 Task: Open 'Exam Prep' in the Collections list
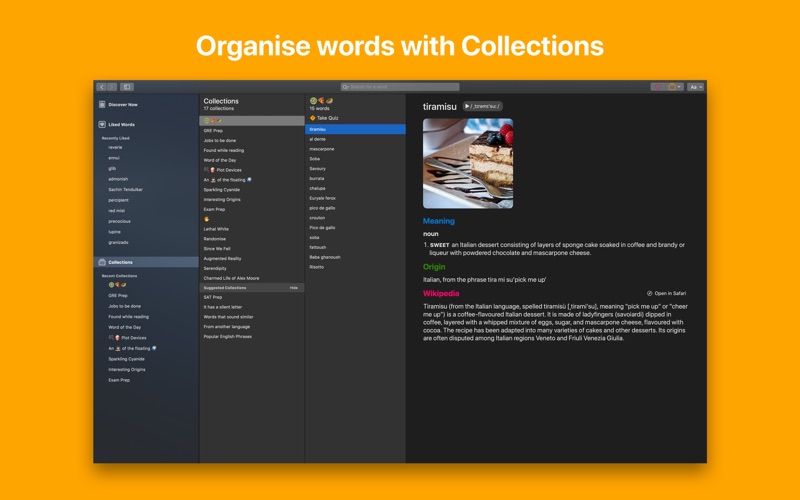click(214, 209)
